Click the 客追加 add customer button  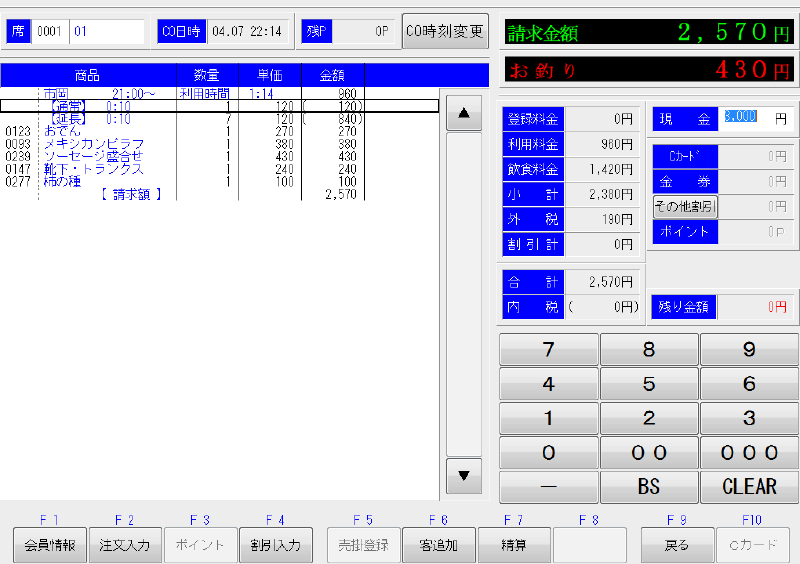tap(438, 545)
